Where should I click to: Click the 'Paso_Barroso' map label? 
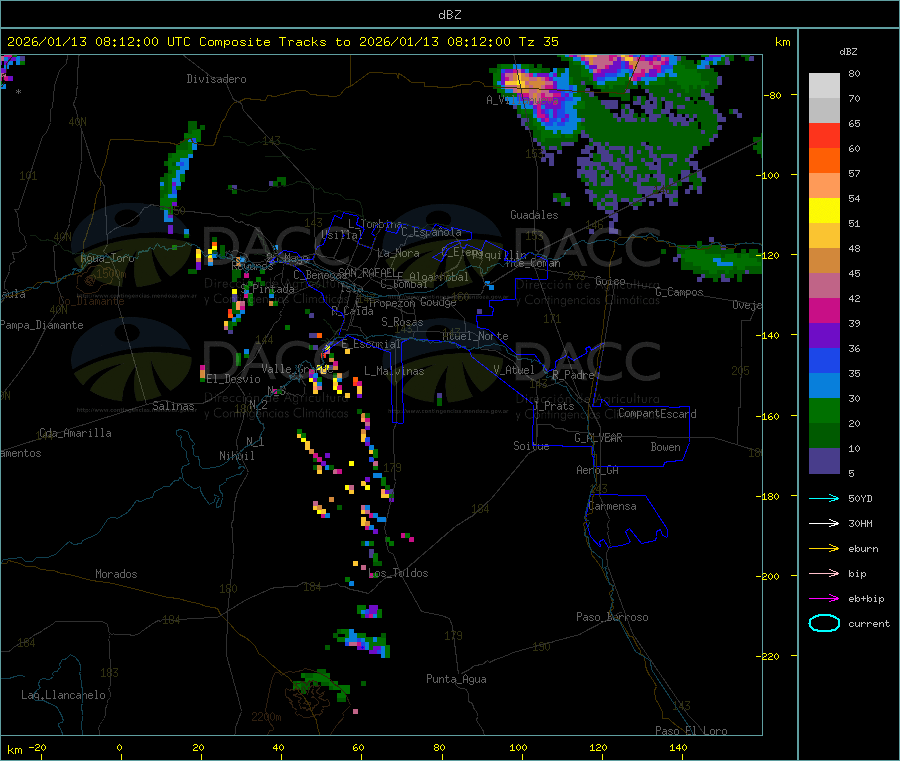612,617
